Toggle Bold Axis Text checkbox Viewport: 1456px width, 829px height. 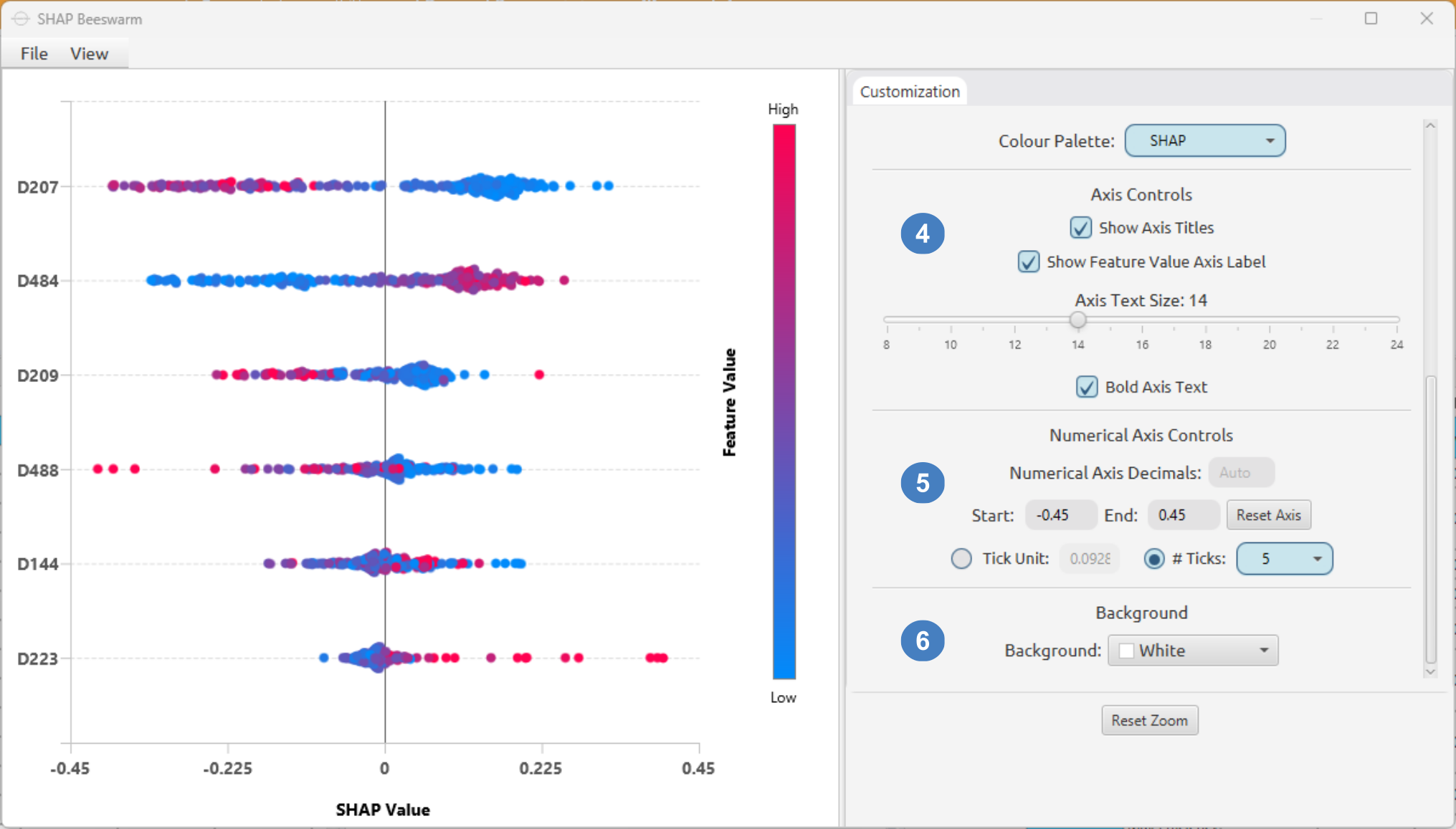[x=1087, y=387]
